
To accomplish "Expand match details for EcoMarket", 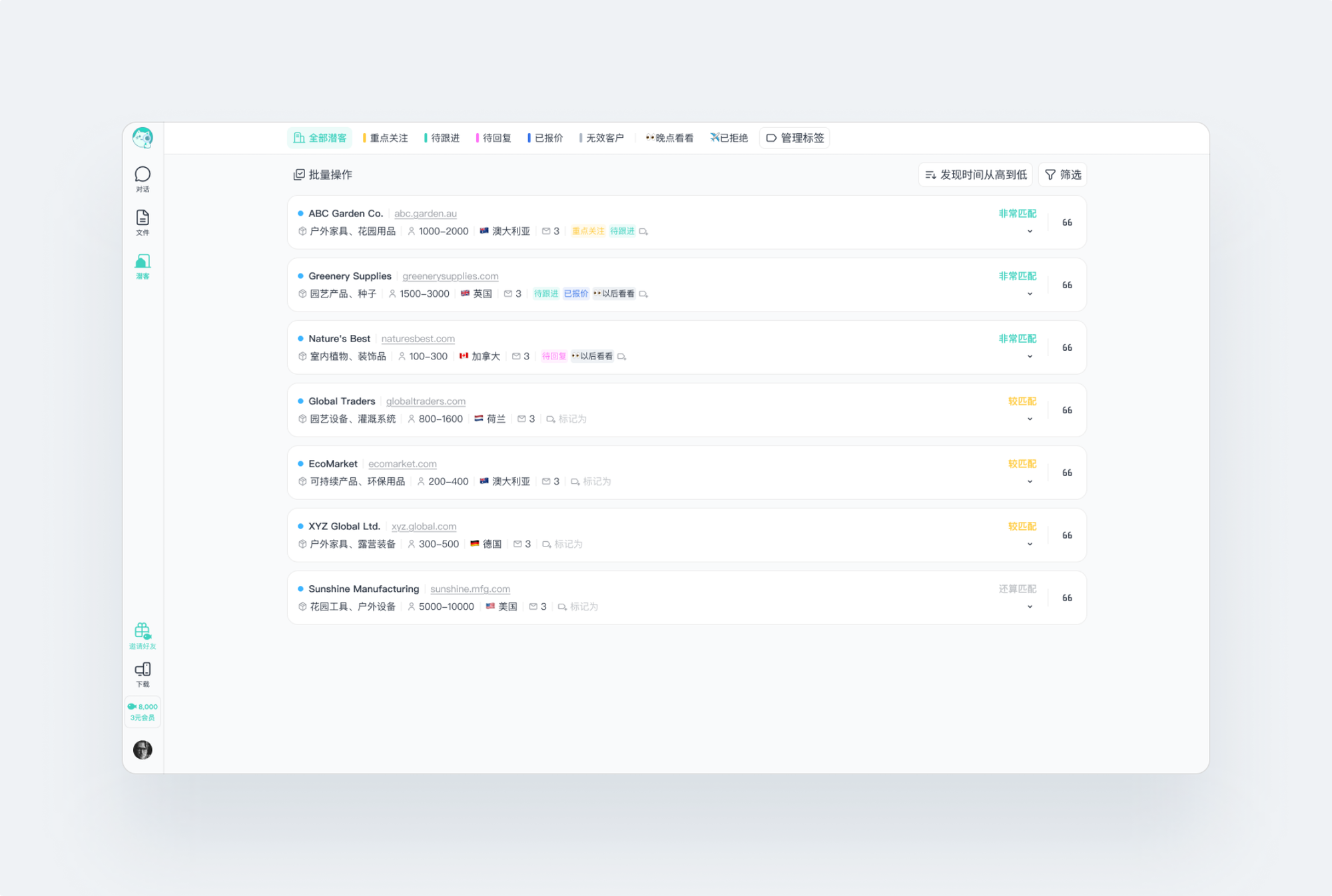I will point(1030,482).
